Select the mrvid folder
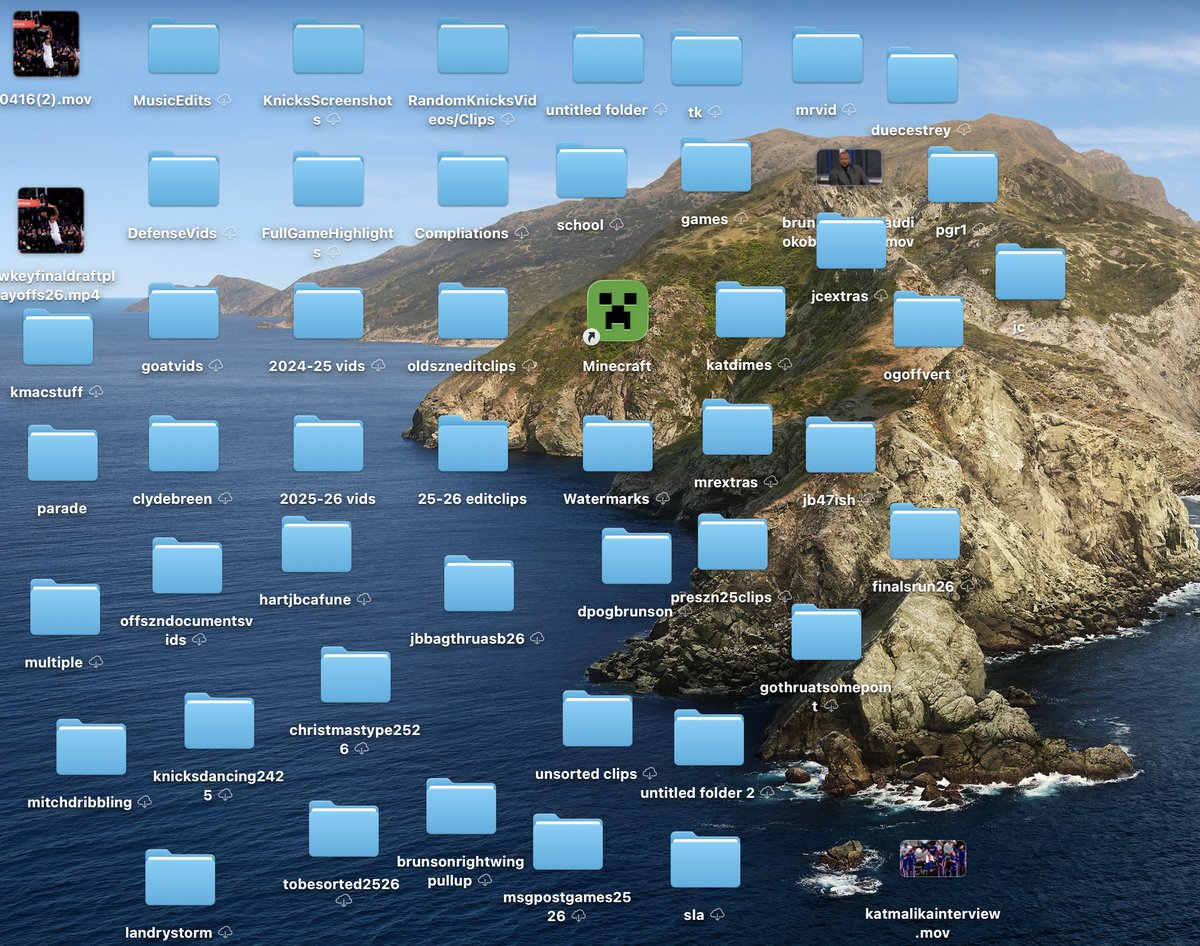1200x946 pixels. (827, 55)
